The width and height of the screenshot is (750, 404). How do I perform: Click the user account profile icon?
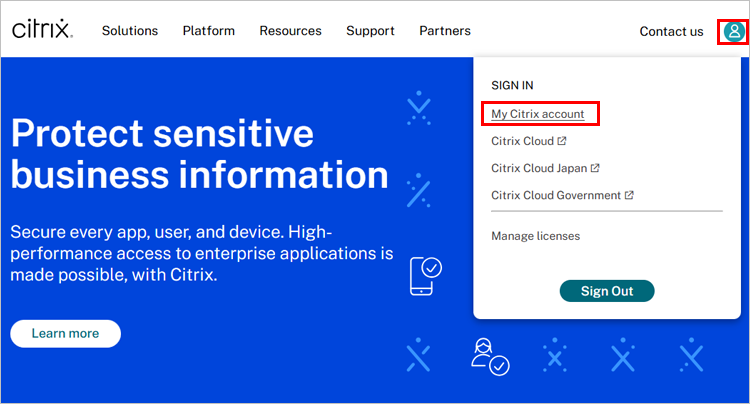pyautogui.click(x=734, y=31)
